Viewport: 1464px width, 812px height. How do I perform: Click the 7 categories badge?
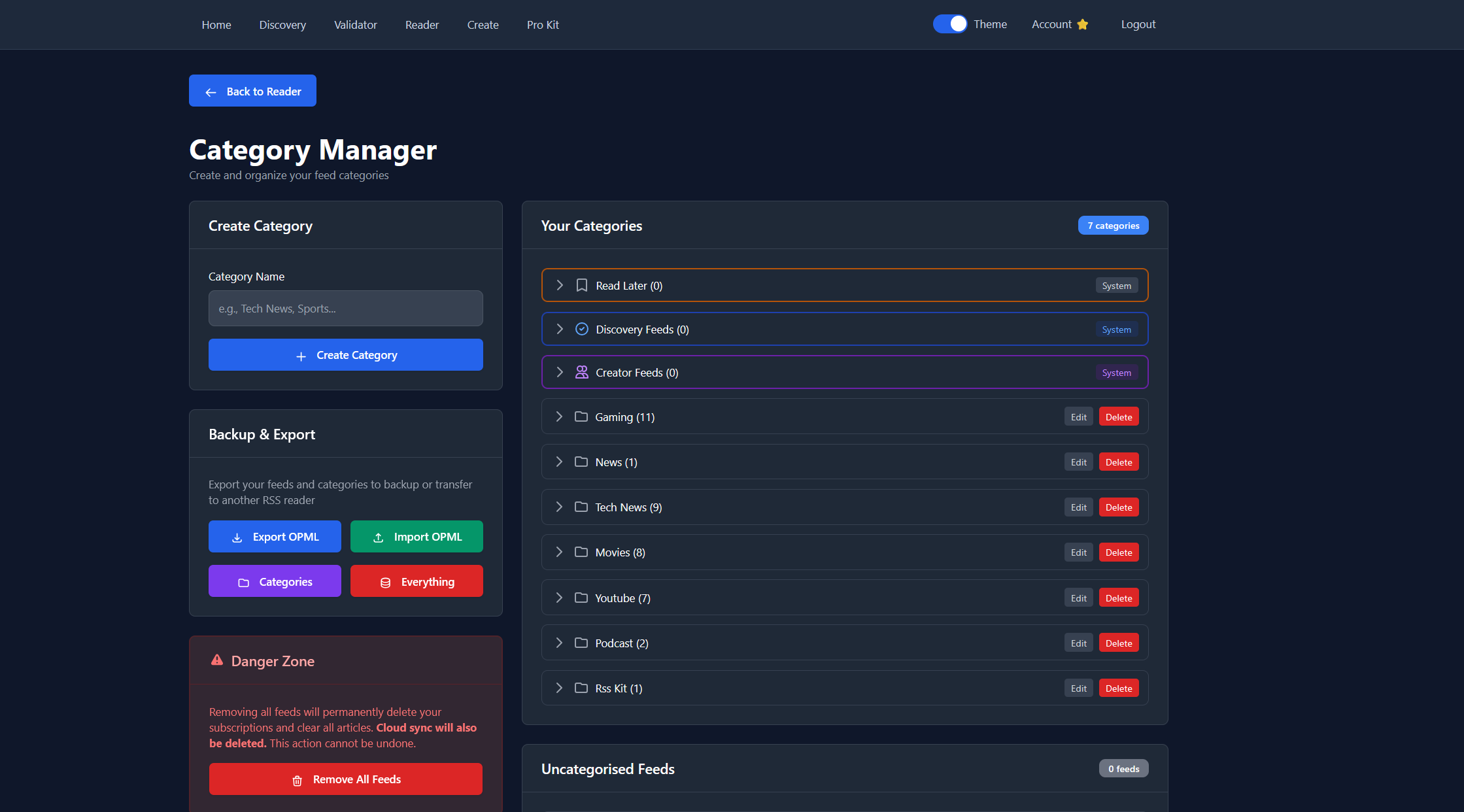1113,225
